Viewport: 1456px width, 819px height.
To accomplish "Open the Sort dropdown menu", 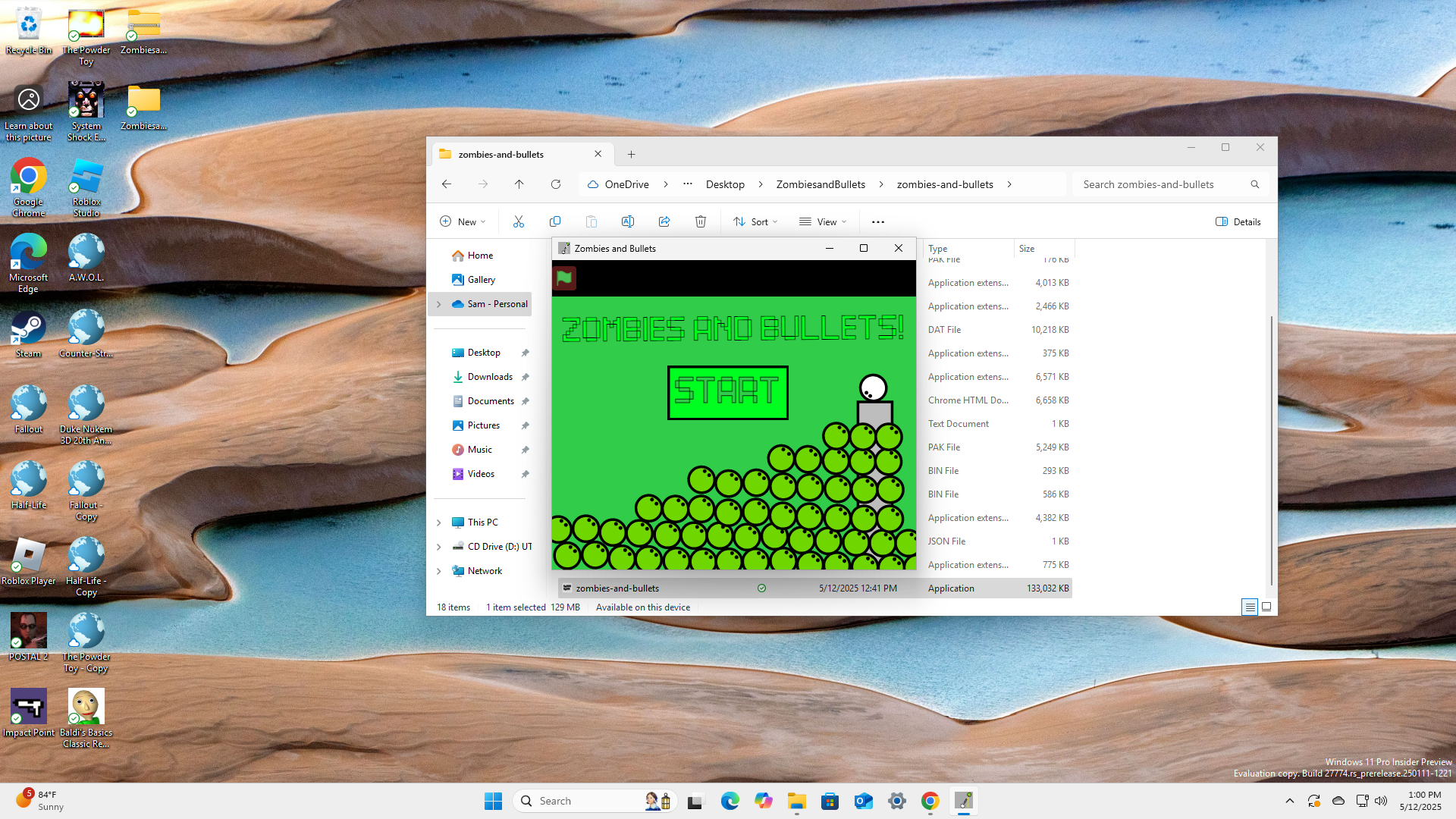I will (x=755, y=221).
